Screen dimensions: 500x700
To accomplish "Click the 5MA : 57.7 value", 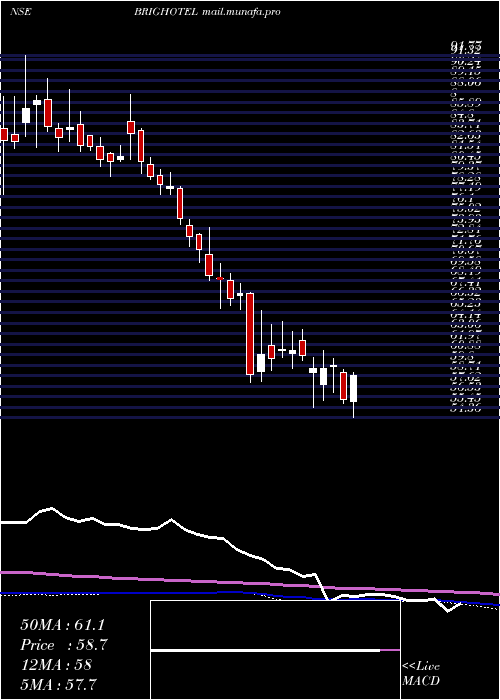I will (58, 684).
